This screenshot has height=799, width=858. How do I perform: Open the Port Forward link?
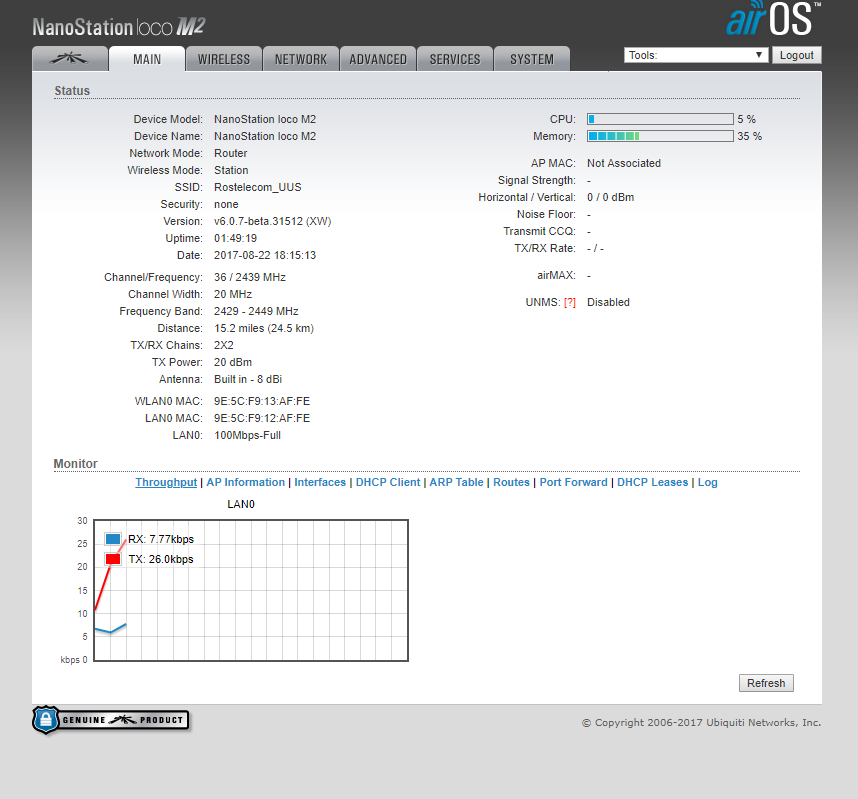[x=573, y=482]
